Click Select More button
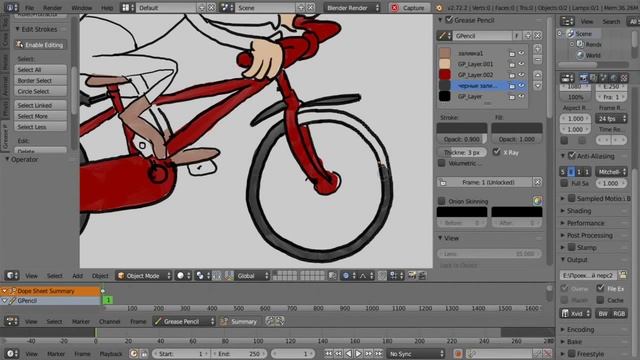640x360 pixels. tap(40, 116)
